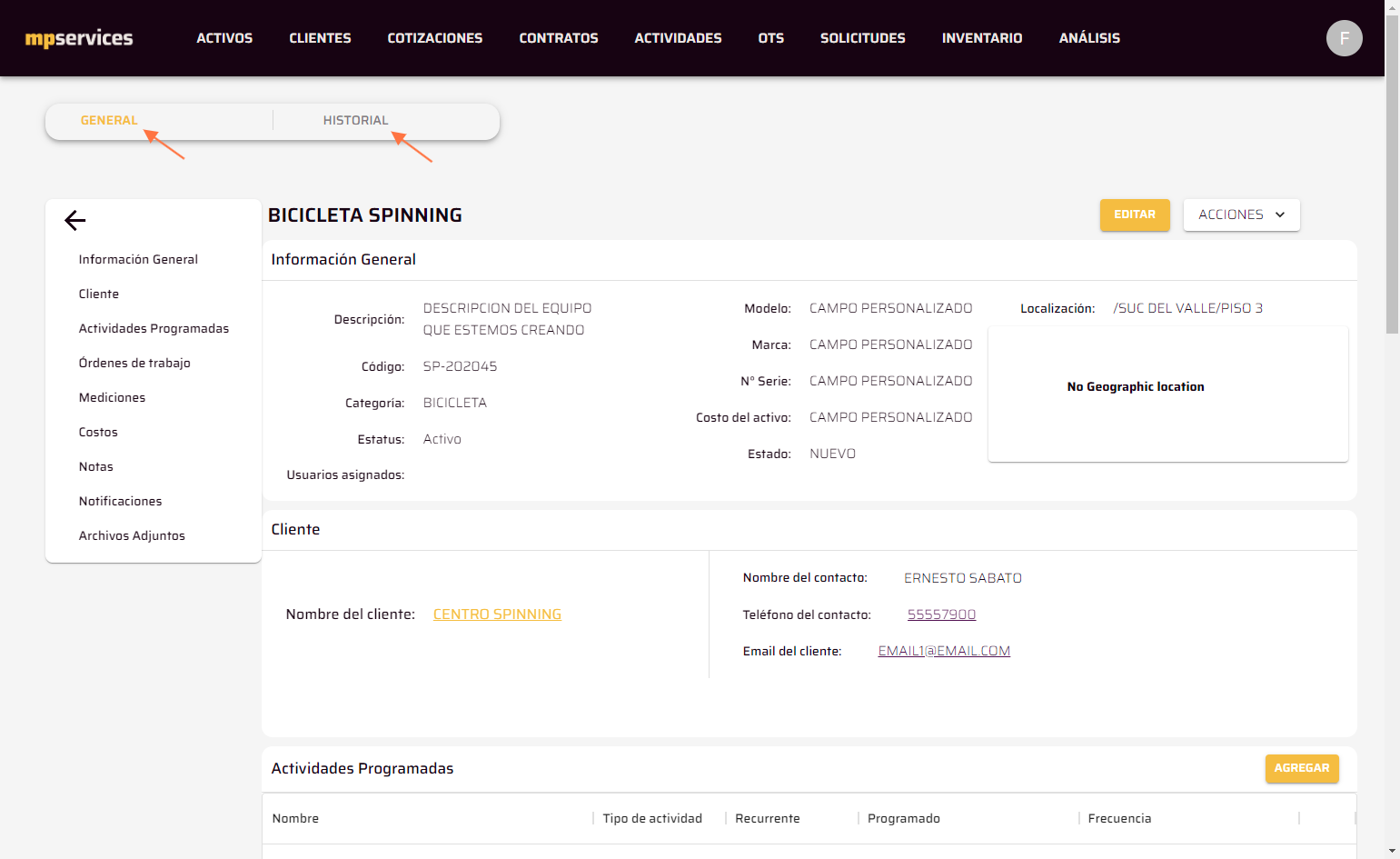Screen dimensions: 1400x859
Task: Jump to Archivos Adjuntos in sidebar
Action: (x=132, y=535)
